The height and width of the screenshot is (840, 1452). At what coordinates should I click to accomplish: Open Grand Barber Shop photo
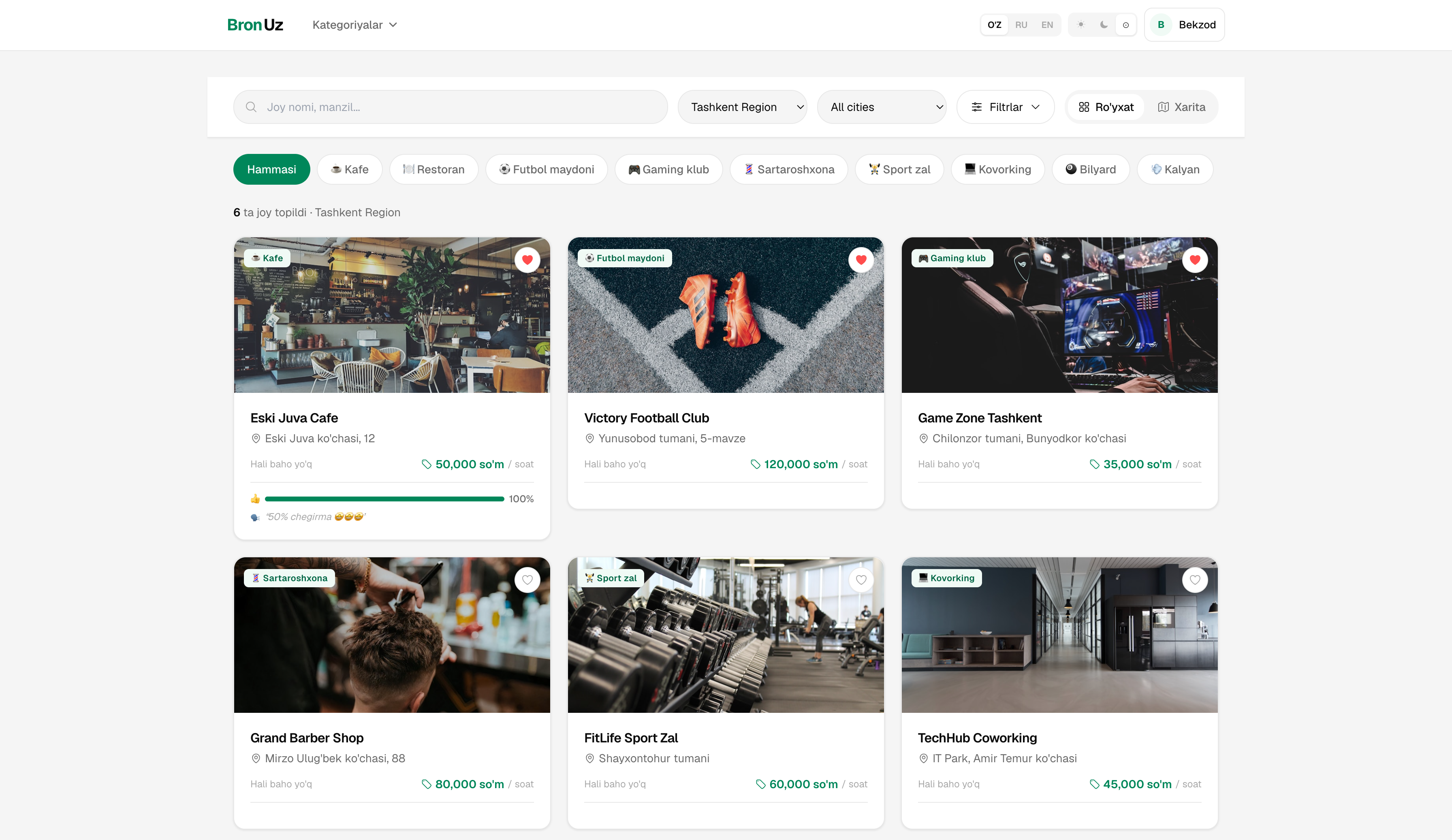tap(392, 635)
